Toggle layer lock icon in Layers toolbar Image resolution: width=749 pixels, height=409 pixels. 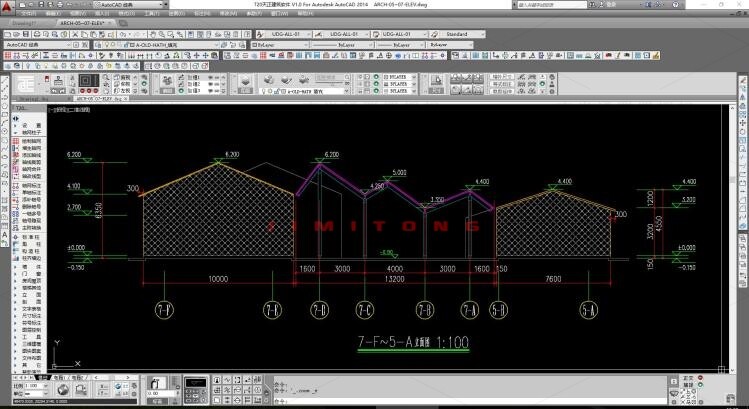click(x=127, y=45)
